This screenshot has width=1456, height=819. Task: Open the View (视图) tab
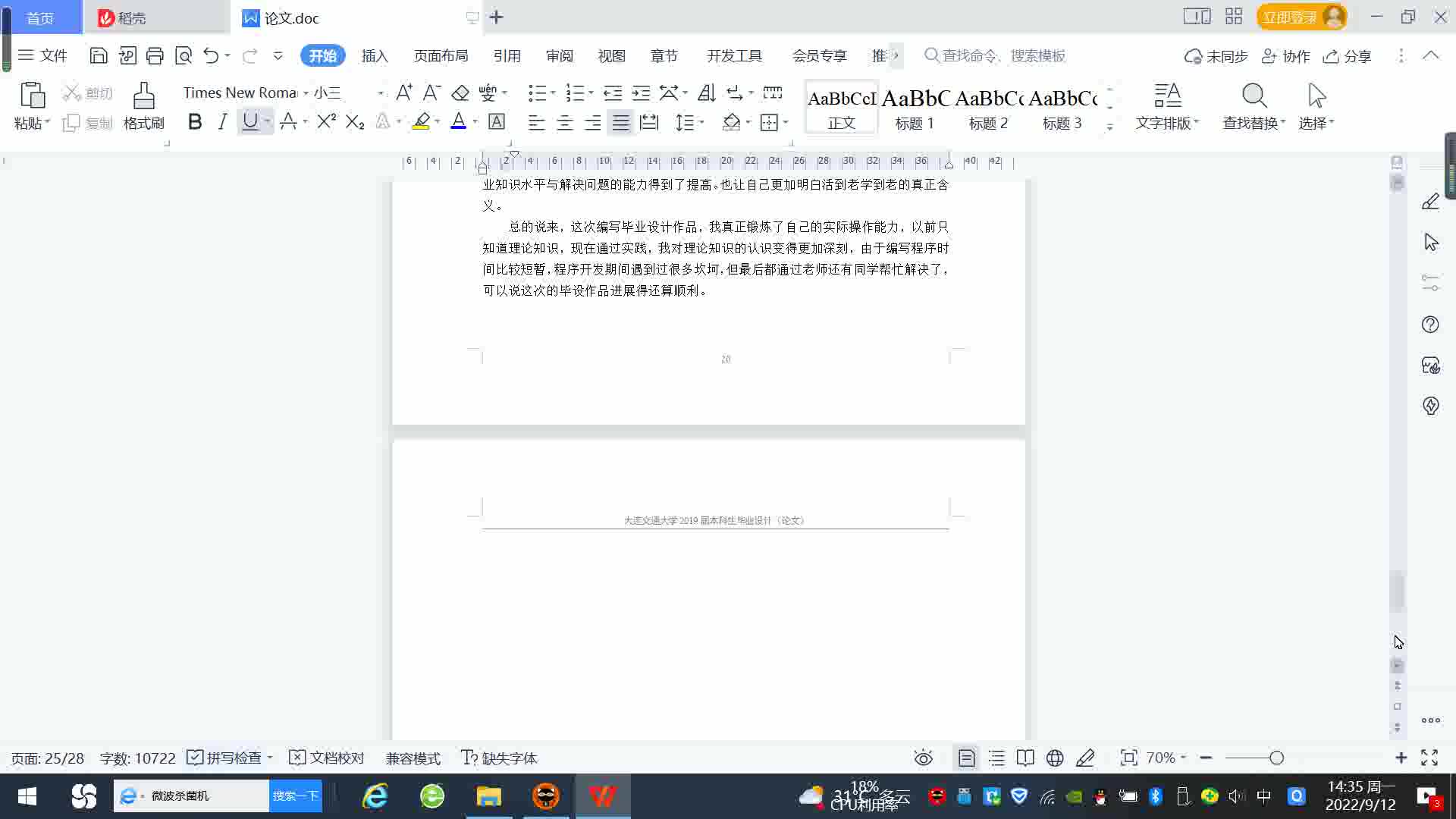tap(611, 55)
